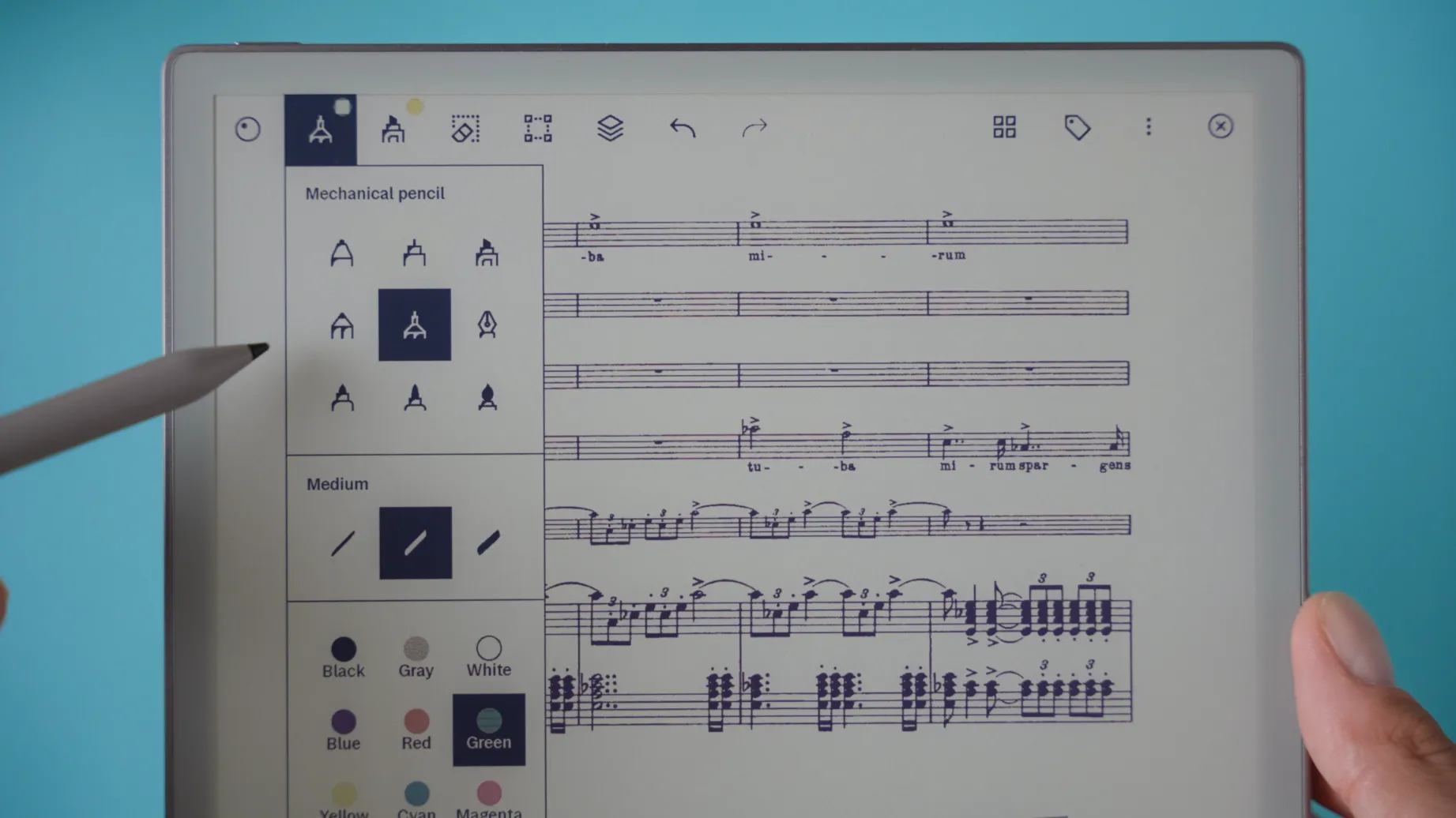Set stroke thickness to thick
This screenshot has height=818, width=1456.
[488, 542]
